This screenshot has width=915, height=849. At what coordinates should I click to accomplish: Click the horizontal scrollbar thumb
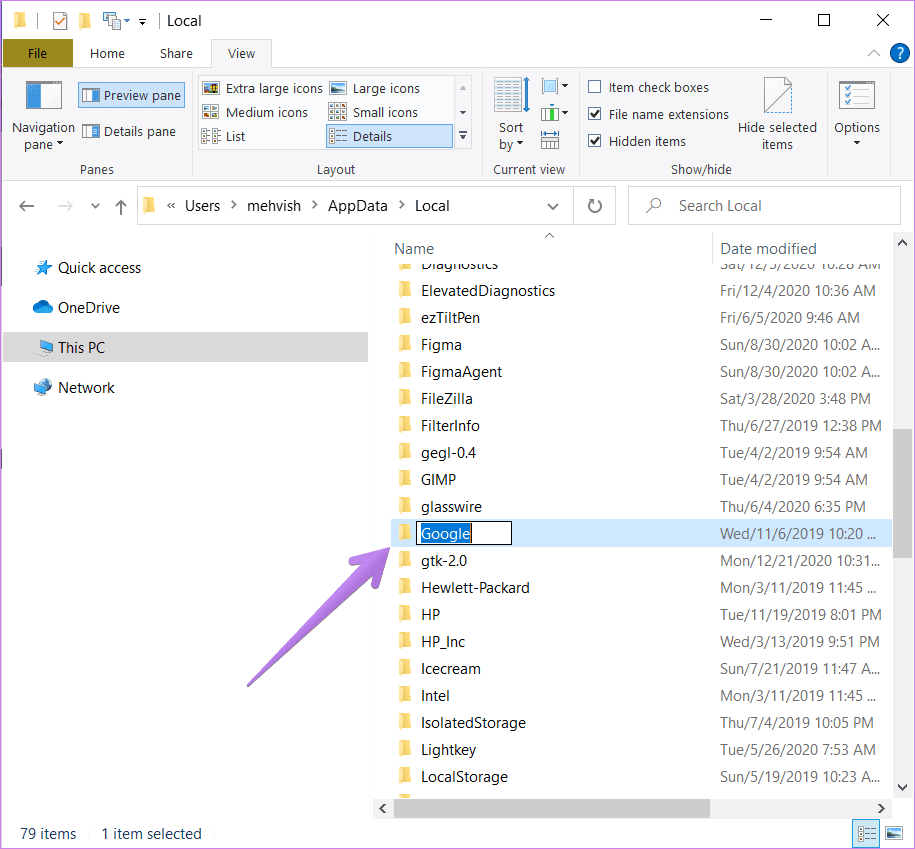pyautogui.click(x=551, y=808)
